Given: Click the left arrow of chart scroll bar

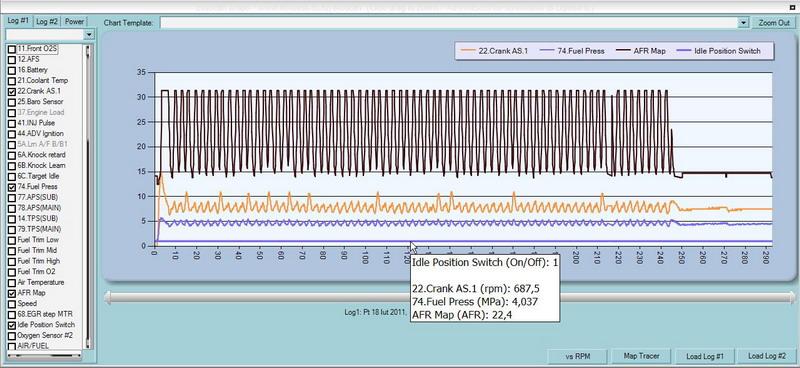Looking at the screenshot, I should [107, 298].
